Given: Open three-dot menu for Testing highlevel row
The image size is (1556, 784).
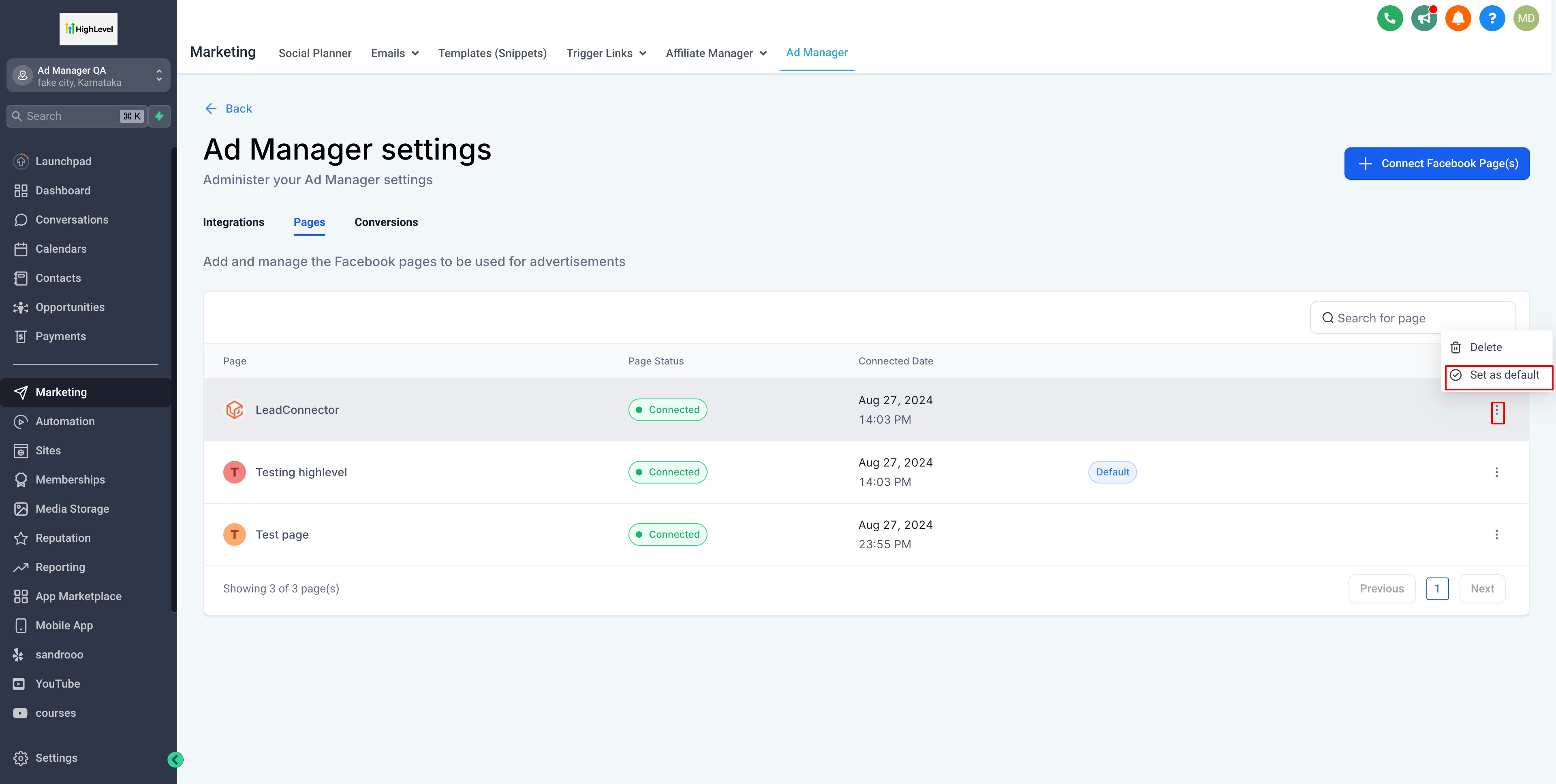Looking at the screenshot, I should pos(1496,472).
